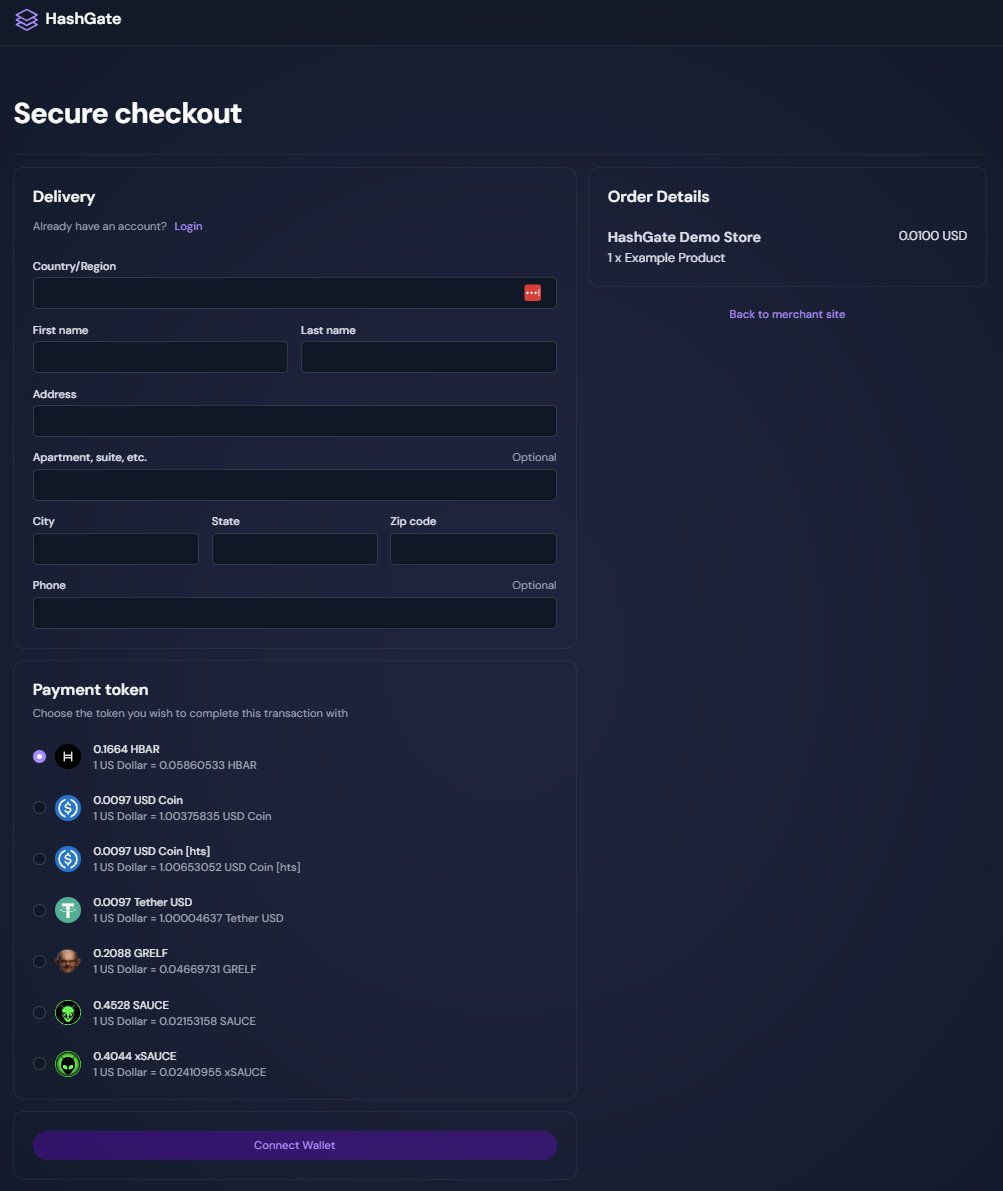Click 'Already have an account?' text
Image resolution: width=1003 pixels, height=1191 pixels.
(100, 226)
